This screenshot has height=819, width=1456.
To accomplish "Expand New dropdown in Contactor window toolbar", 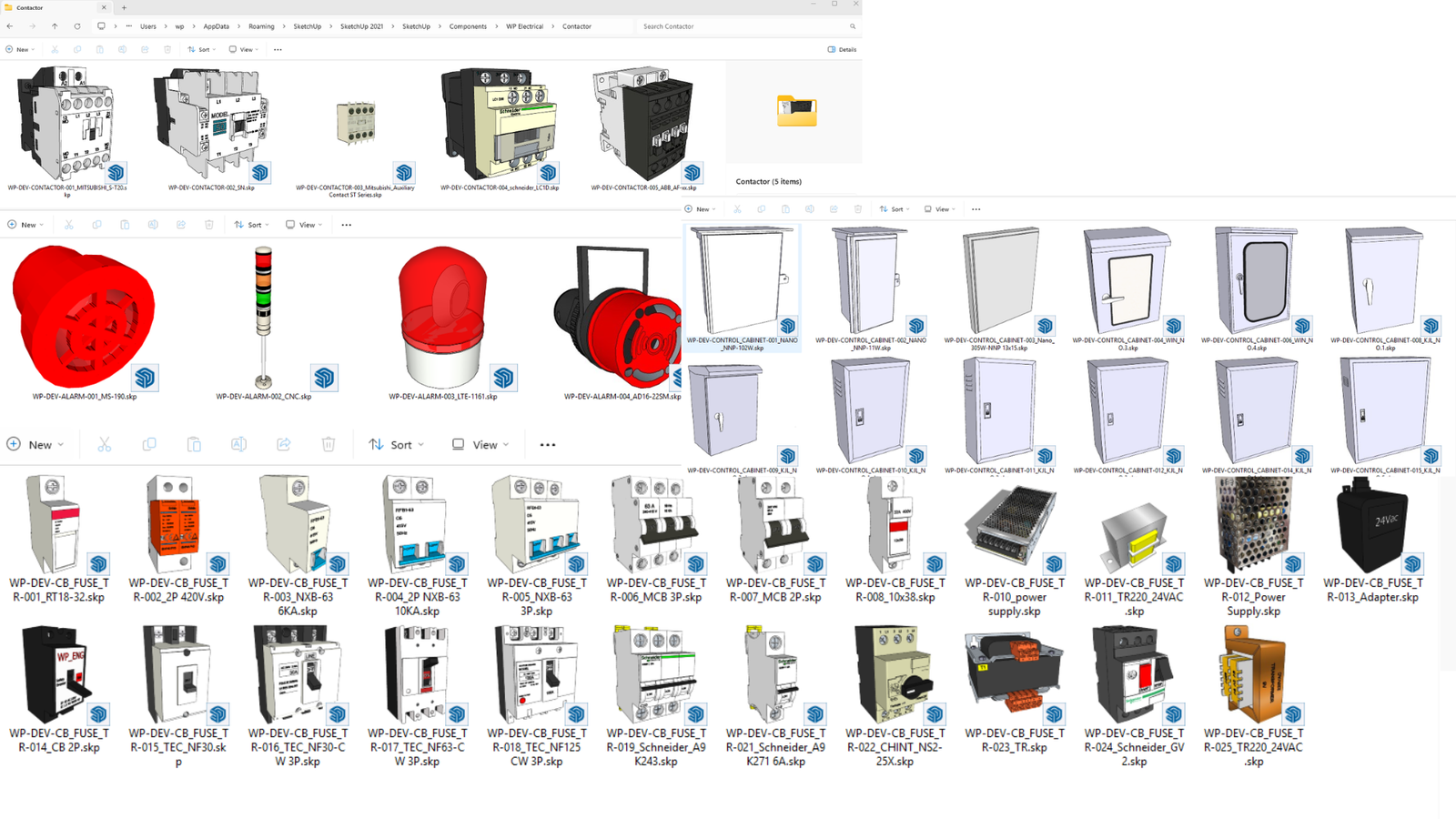I will 20,49.
